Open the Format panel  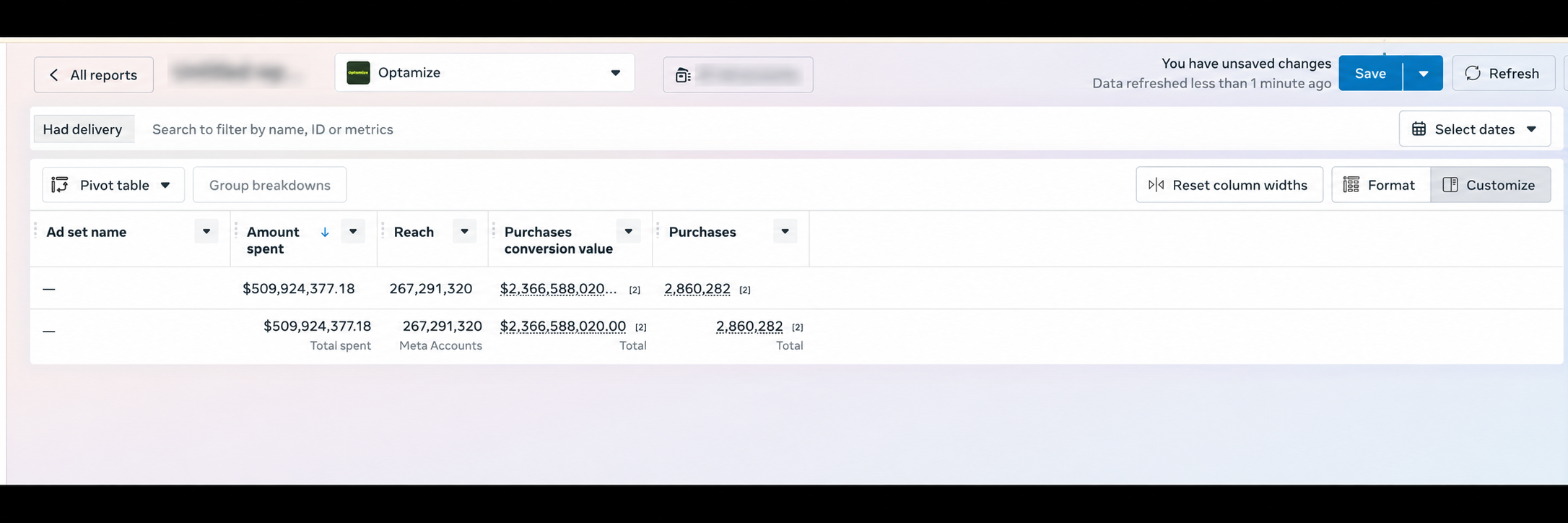click(x=1380, y=185)
